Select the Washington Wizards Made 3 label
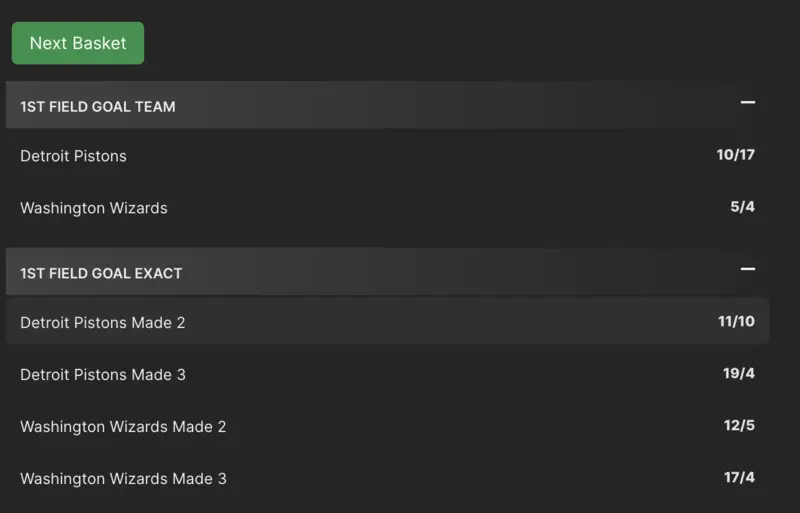Viewport: 800px width, 513px height. tap(123, 479)
